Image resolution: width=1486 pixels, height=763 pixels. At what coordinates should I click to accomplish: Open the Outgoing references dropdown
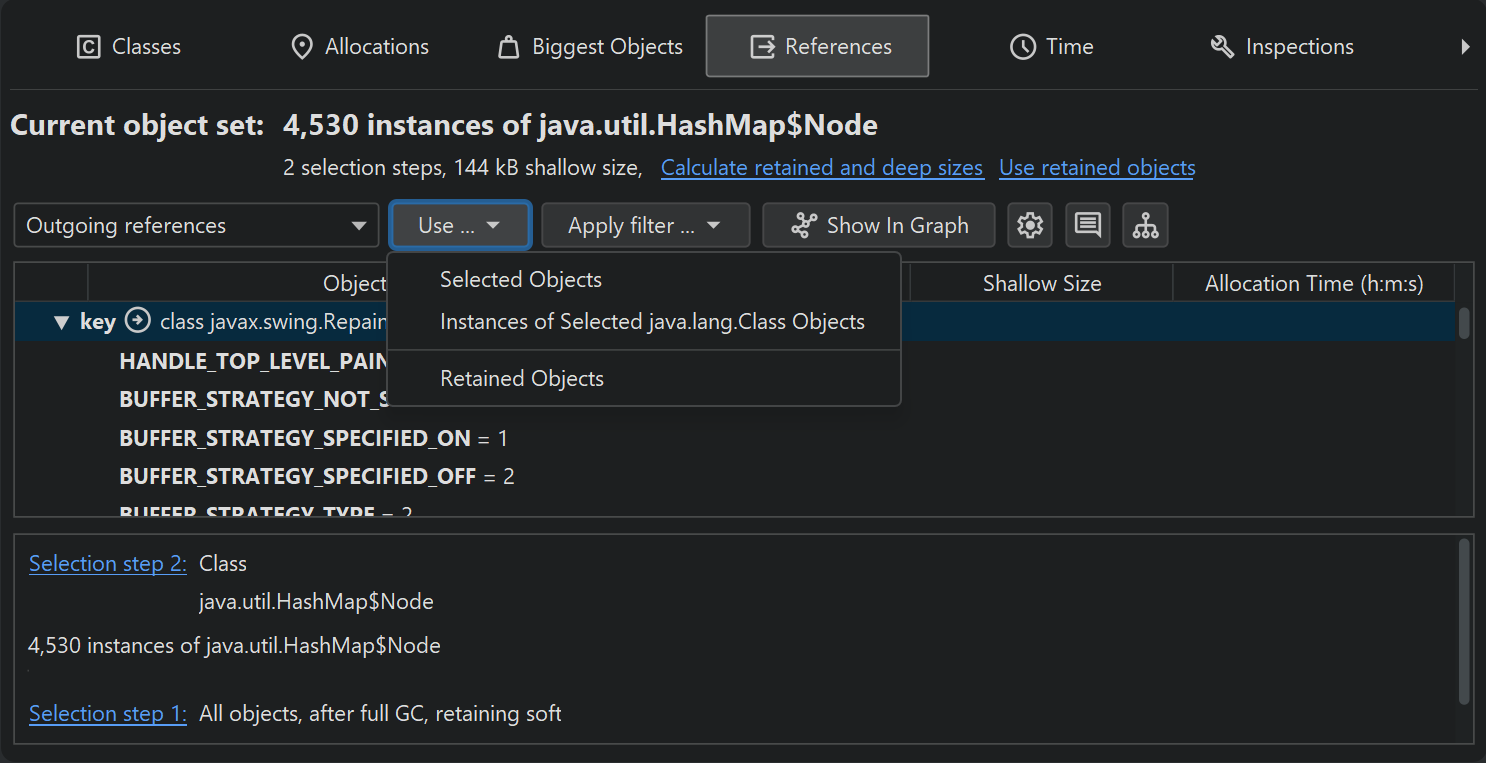point(196,226)
